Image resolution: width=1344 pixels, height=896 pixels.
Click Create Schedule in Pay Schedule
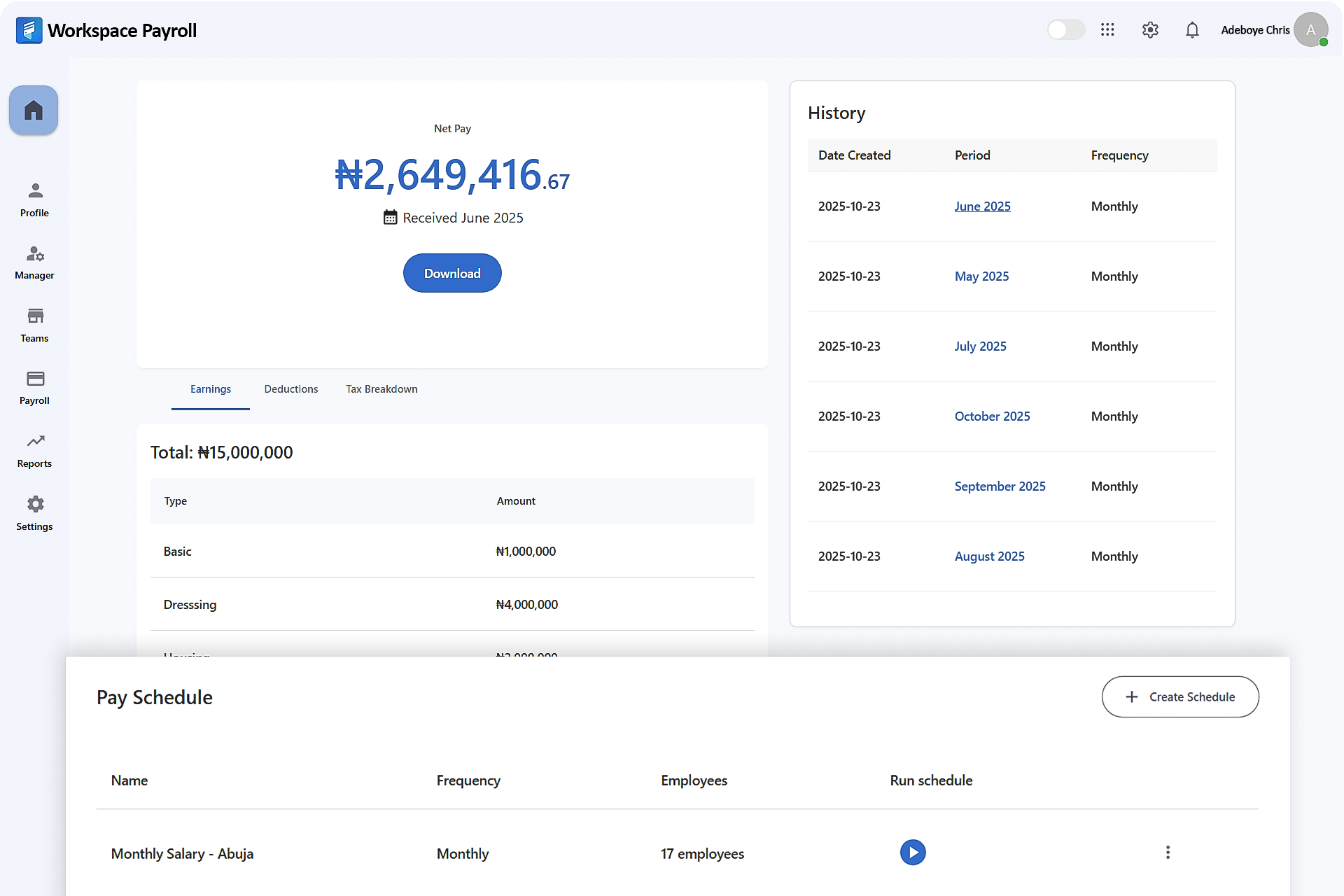pyautogui.click(x=1179, y=696)
